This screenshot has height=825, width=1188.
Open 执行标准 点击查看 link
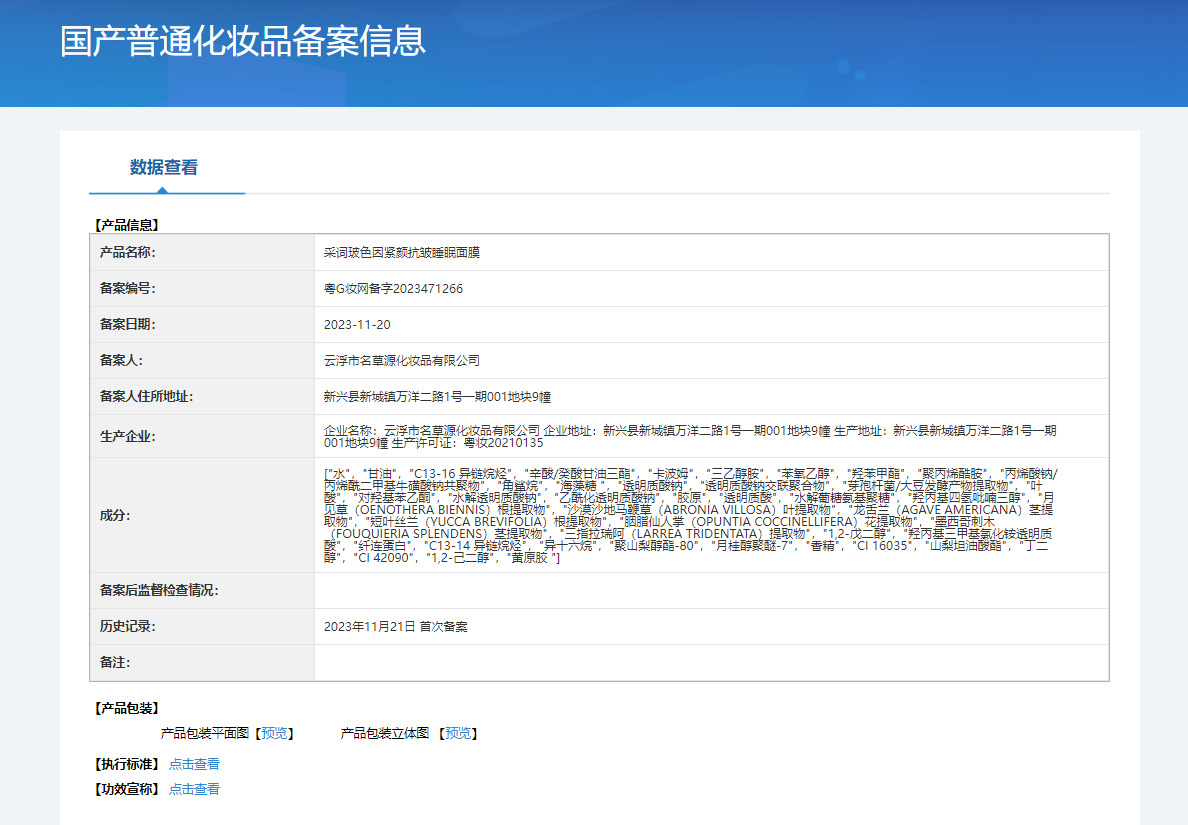click(x=194, y=764)
